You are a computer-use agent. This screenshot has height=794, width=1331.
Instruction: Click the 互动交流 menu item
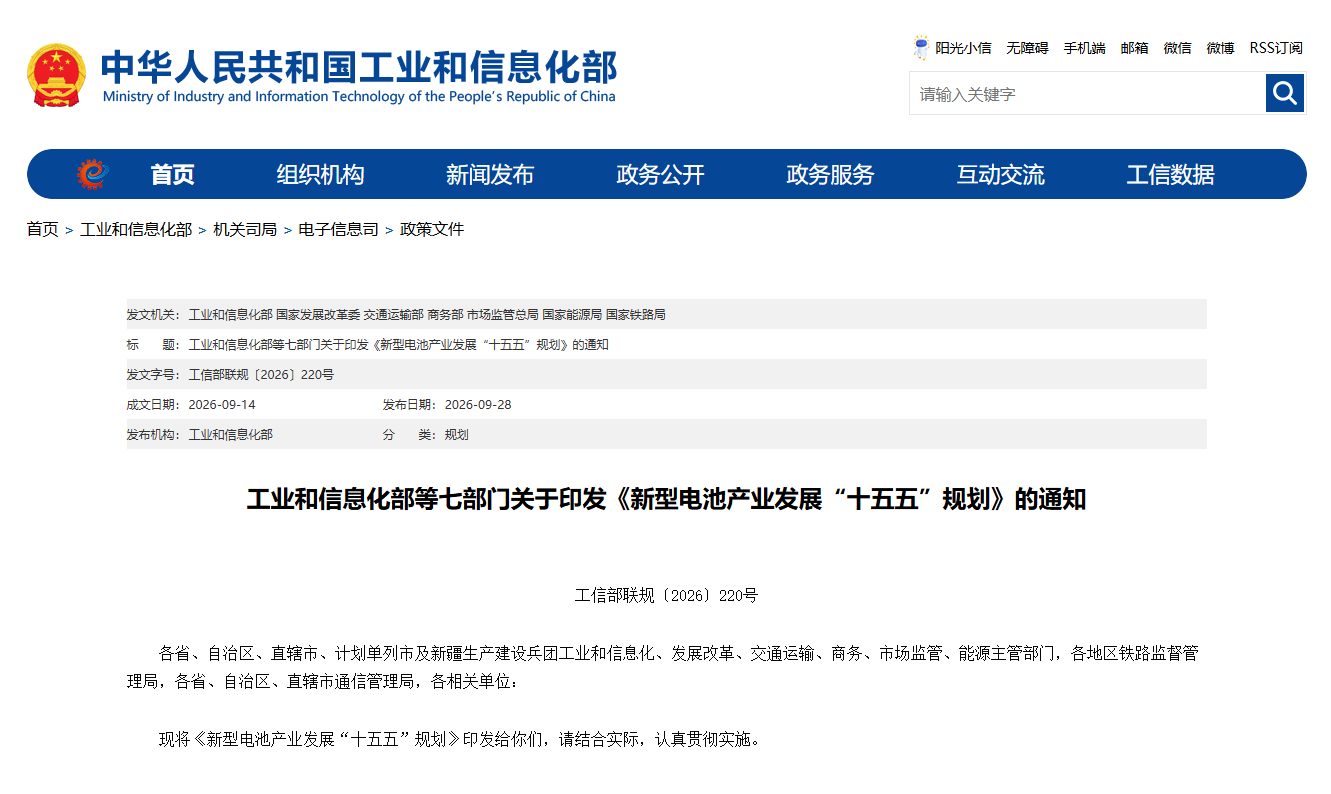[x=1000, y=175]
